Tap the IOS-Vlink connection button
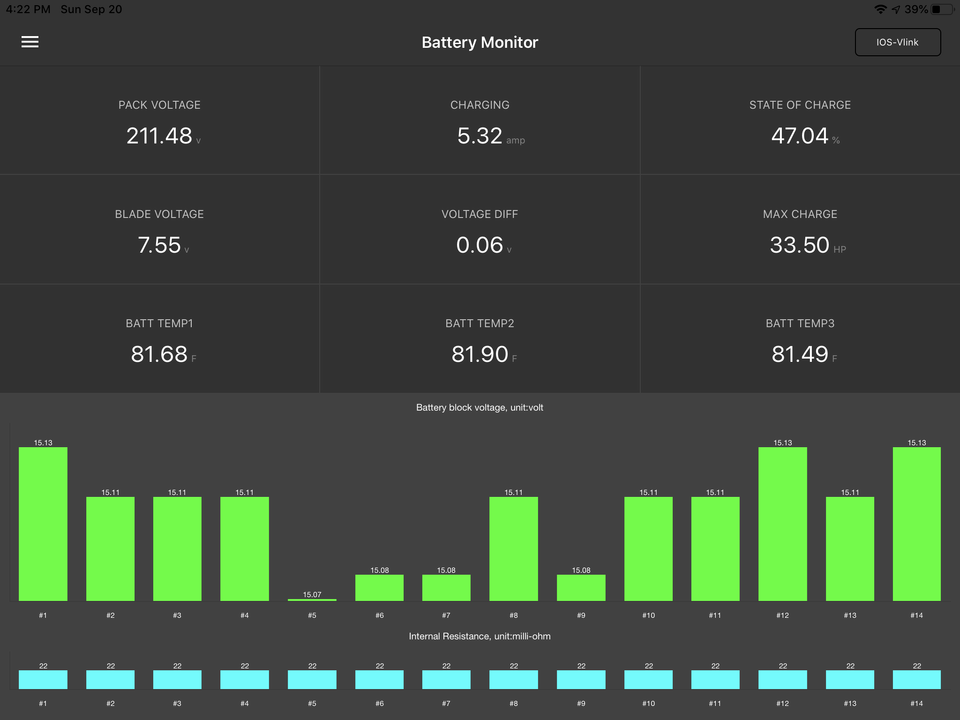This screenshot has width=960, height=720. pyautogui.click(x=897, y=42)
